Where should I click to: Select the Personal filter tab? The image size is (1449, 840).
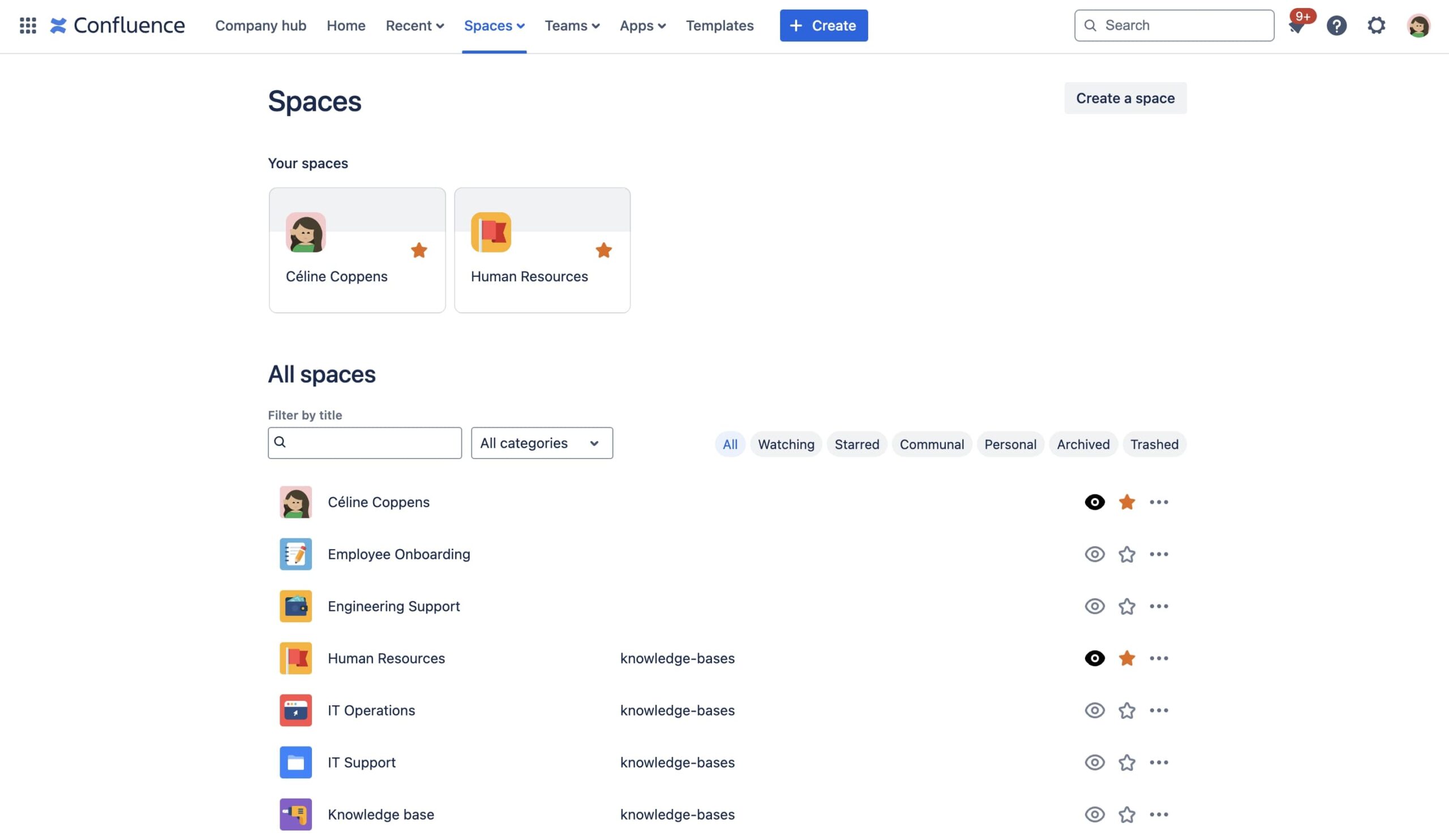click(1010, 444)
